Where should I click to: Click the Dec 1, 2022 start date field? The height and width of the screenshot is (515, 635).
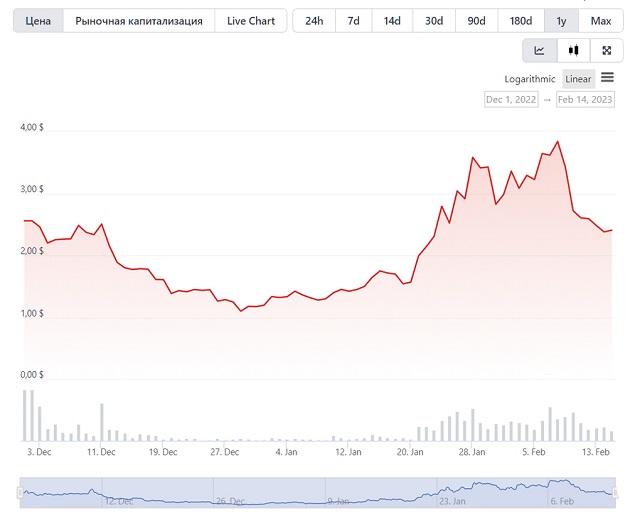(x=511, y=100)
